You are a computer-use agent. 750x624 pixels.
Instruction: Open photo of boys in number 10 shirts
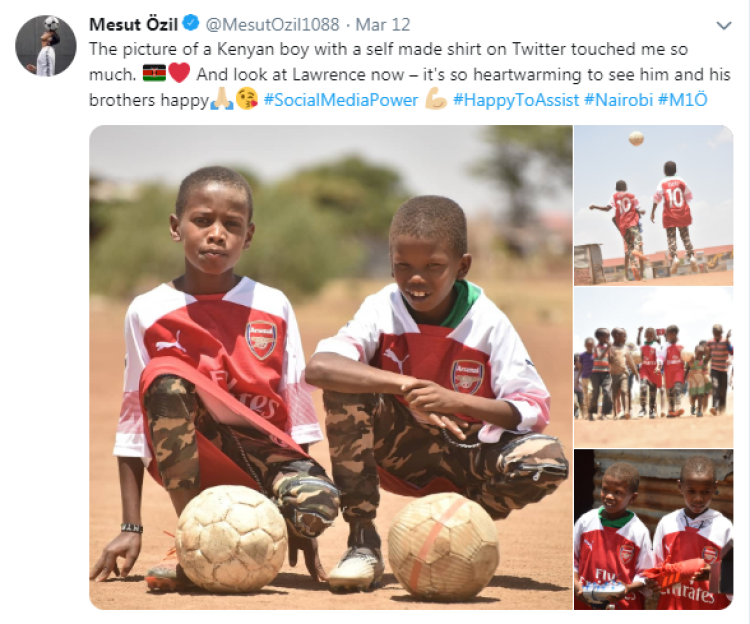point(653,206)
